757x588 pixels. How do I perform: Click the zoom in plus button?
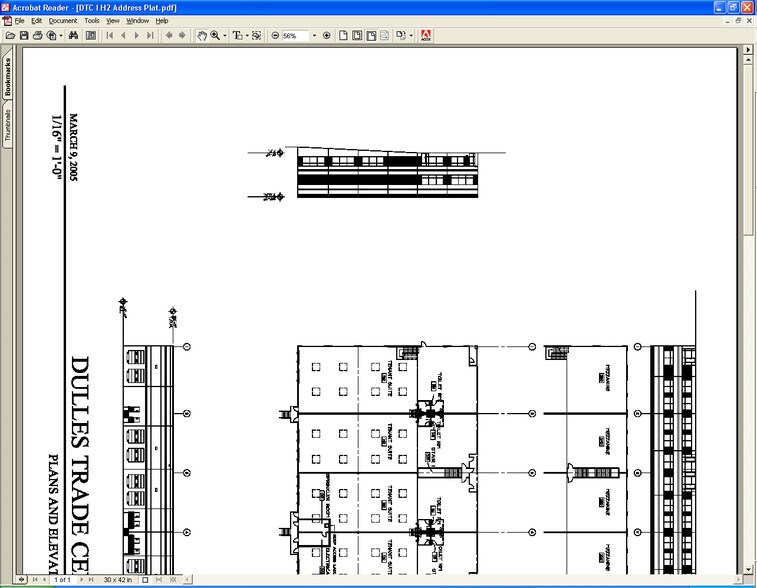click(x=326, y=35)
